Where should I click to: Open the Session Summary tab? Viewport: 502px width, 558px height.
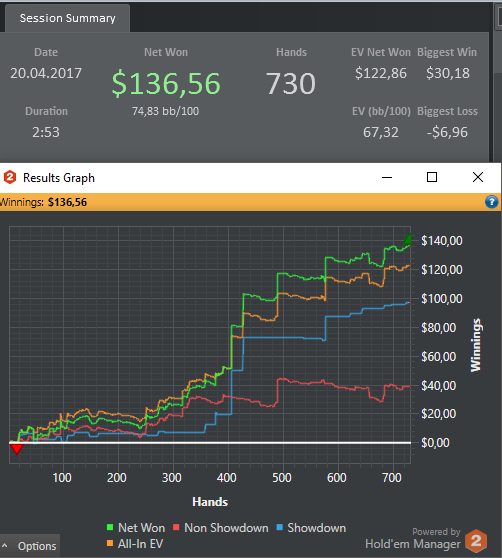[x=68, y=18]
